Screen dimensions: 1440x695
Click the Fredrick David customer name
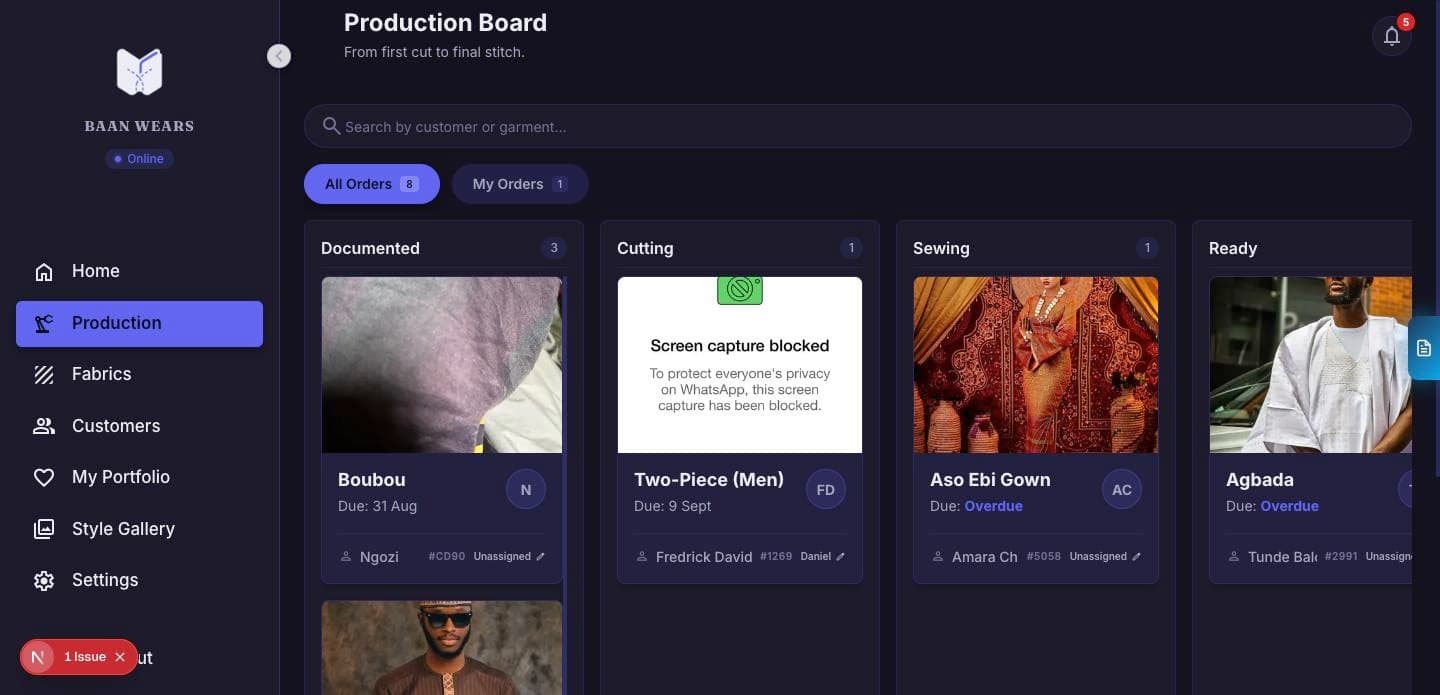tap(704, 557)
